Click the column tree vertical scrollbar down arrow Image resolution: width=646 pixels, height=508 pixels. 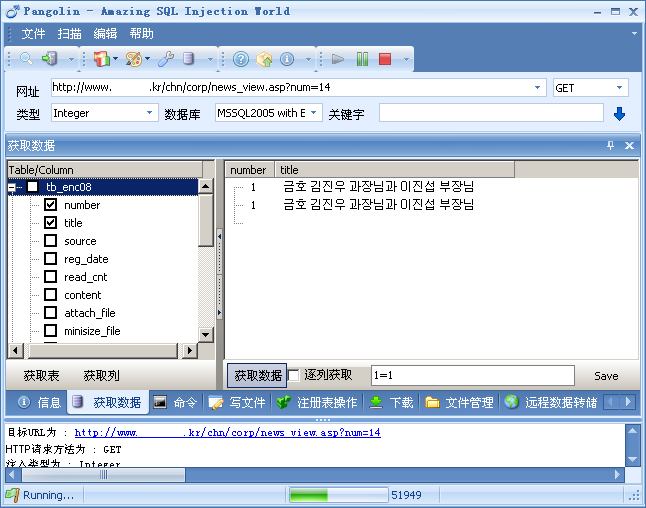[206, 335]
